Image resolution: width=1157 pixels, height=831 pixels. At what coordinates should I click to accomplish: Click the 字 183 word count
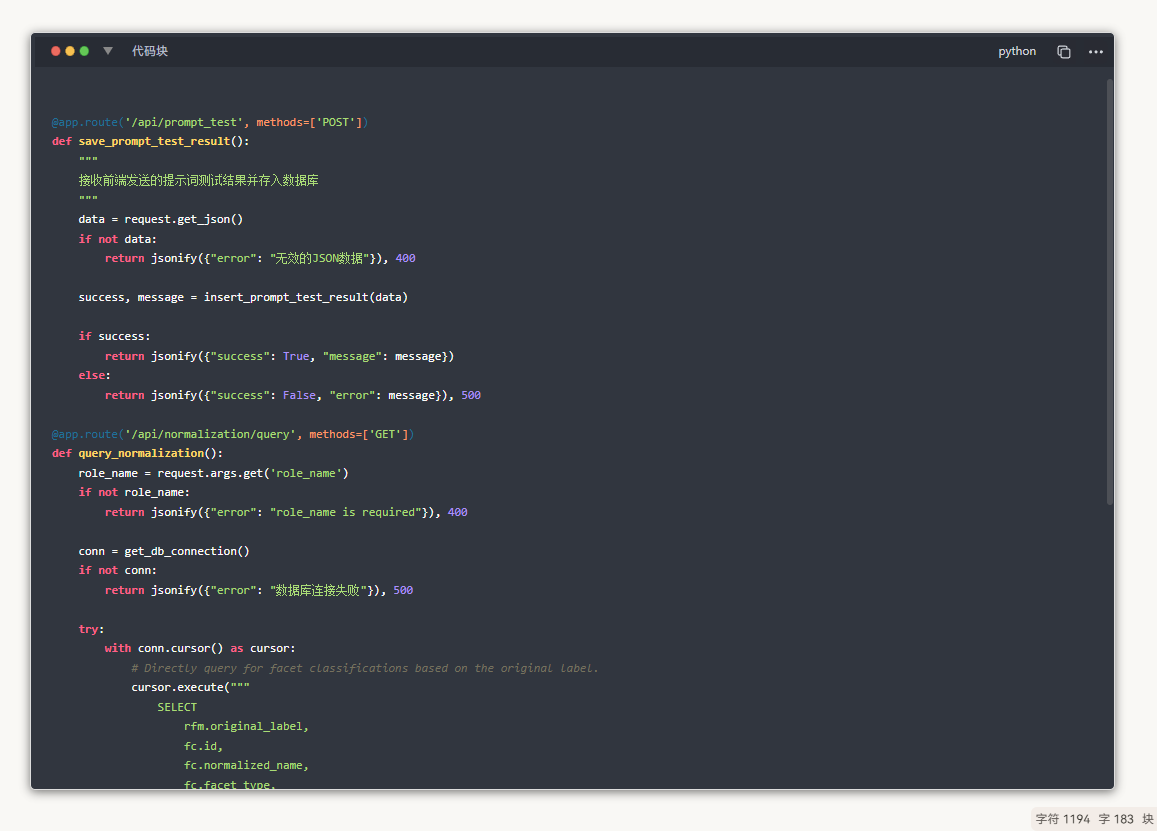point(1116,819)
